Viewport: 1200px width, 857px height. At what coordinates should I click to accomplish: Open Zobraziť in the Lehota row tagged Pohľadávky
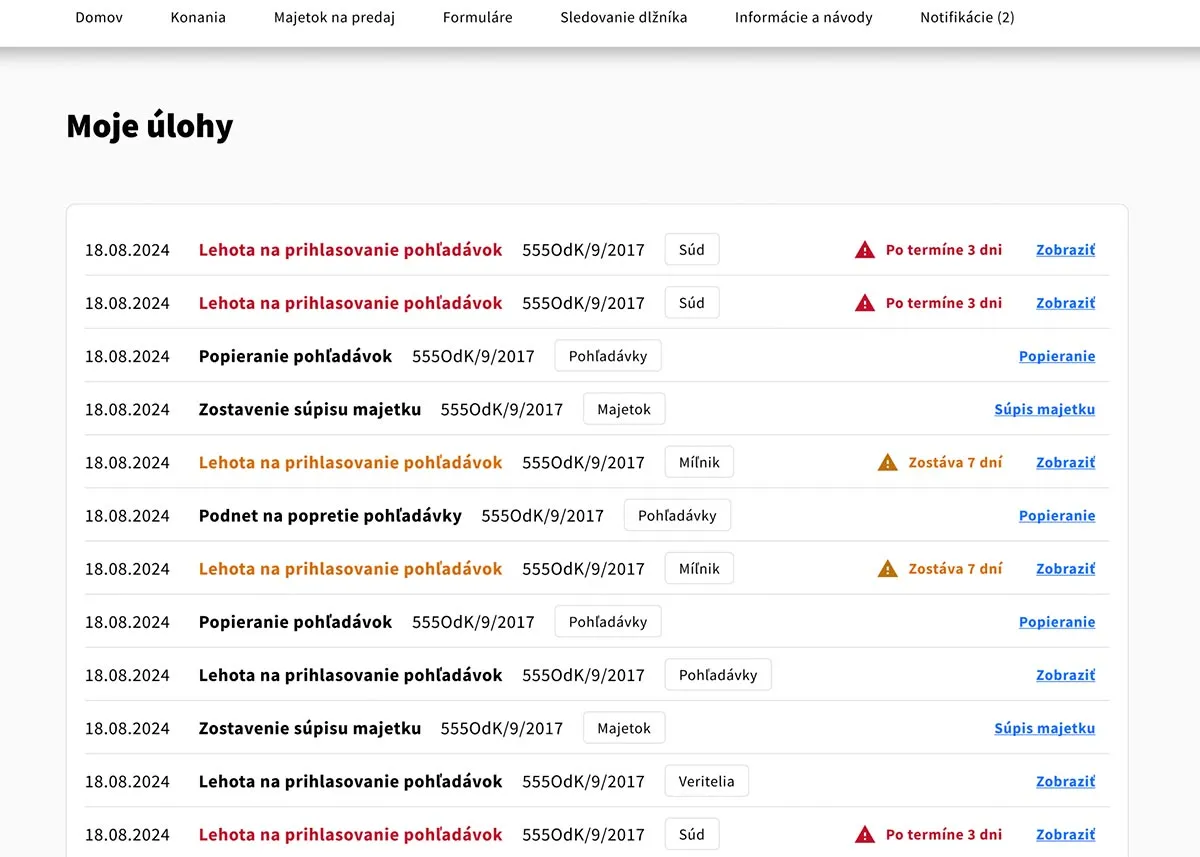coord(1066,675)
